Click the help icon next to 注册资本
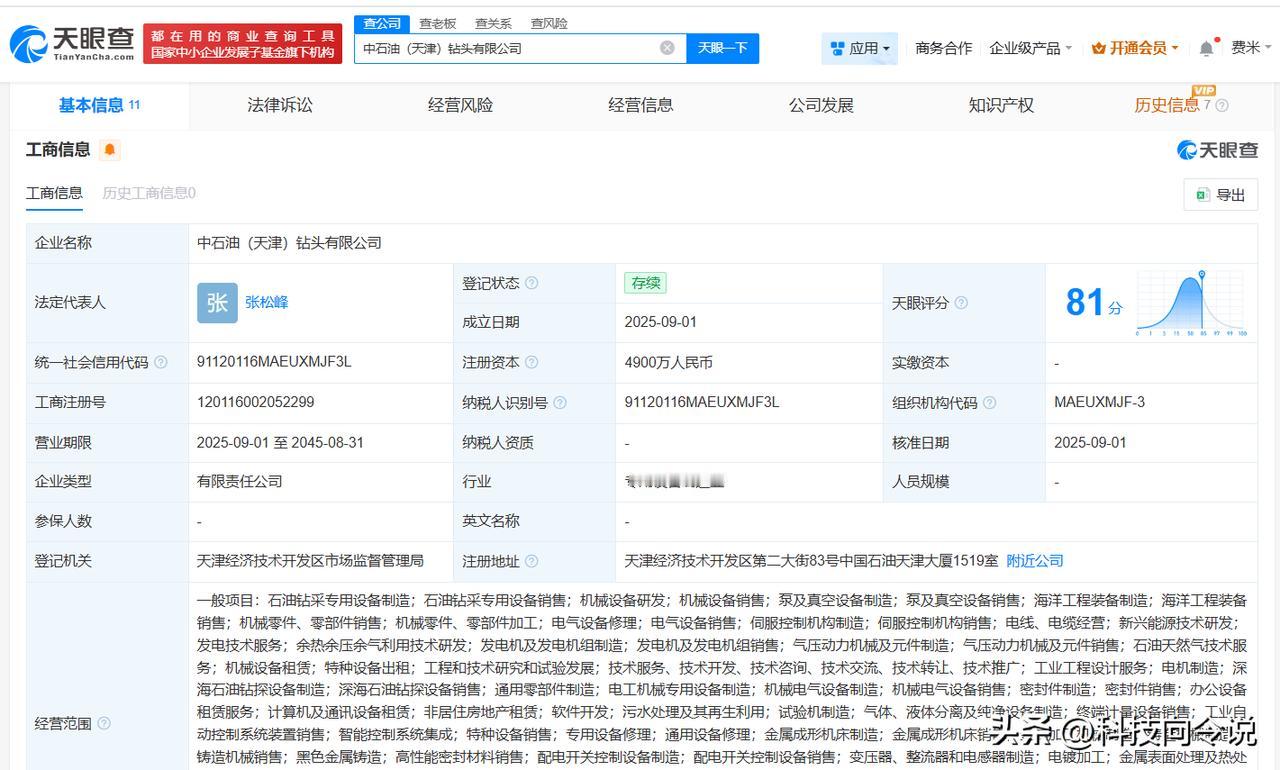Image resolution: width=1280 pixels, height=770 pixels. click(x=532, y=362)
